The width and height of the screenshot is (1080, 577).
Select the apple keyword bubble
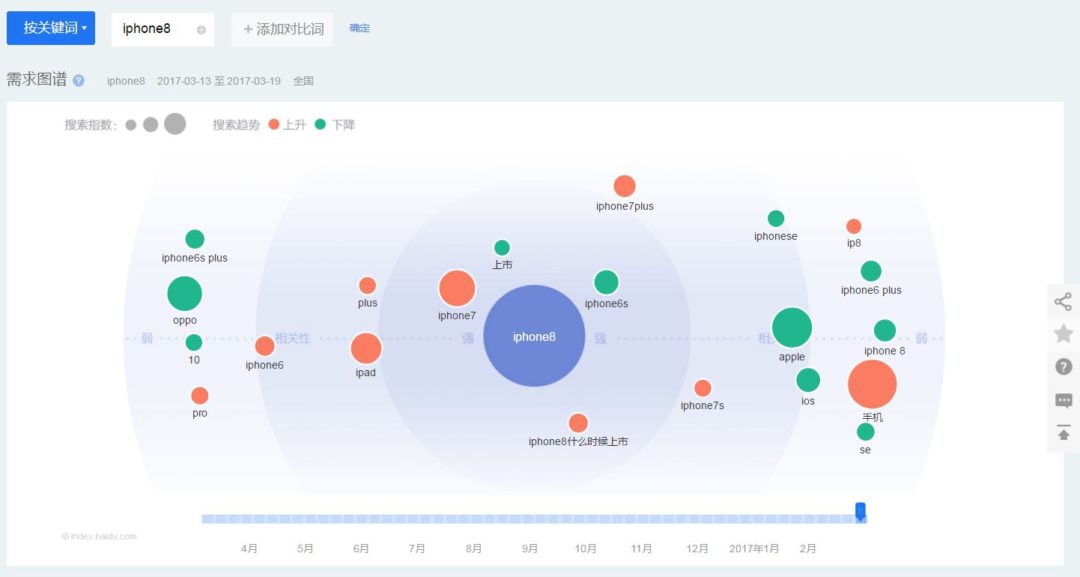(791, 326)
